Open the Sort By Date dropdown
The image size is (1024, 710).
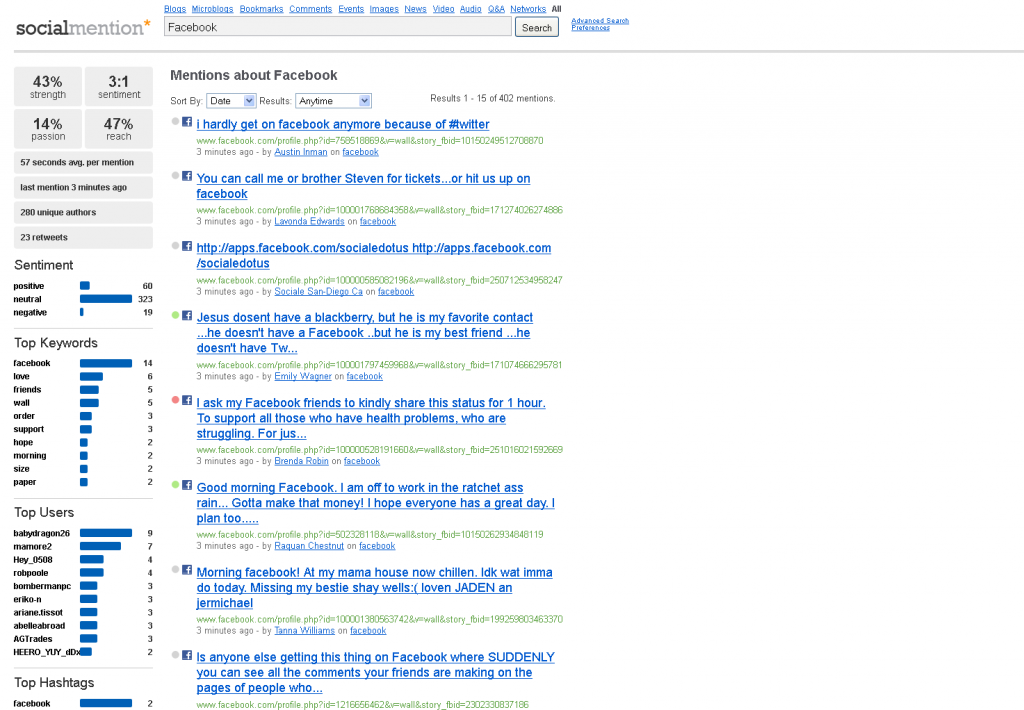point(231,101)
